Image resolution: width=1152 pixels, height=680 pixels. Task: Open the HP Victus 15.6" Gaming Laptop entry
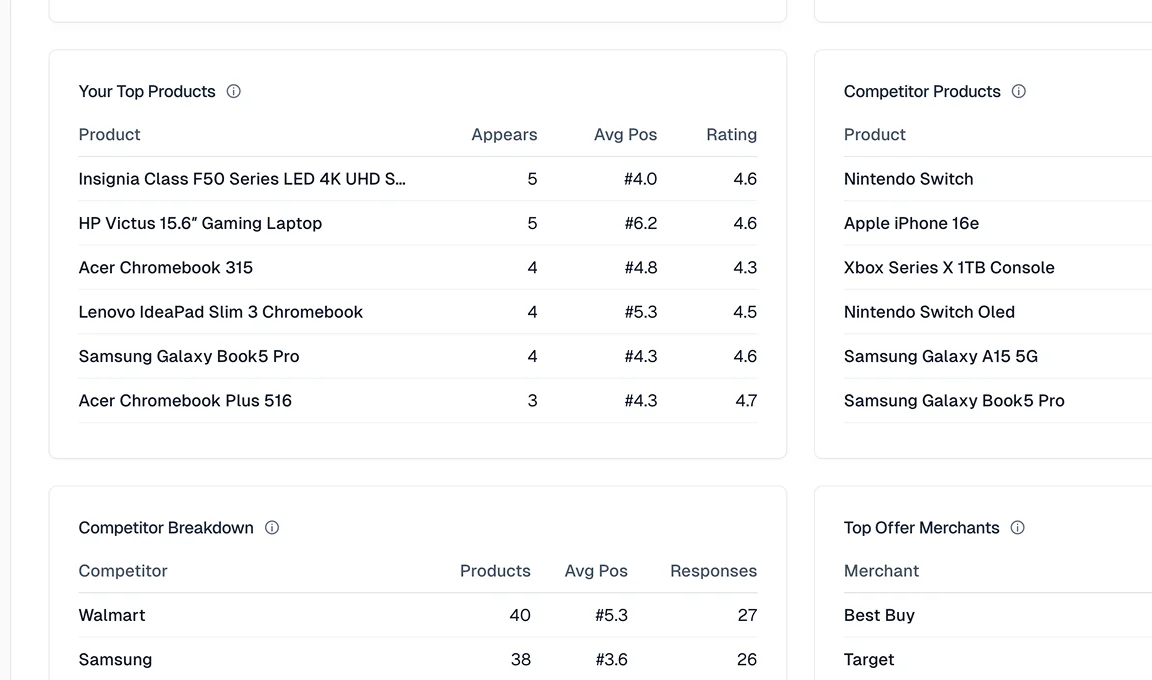click(x=199, y=223)
